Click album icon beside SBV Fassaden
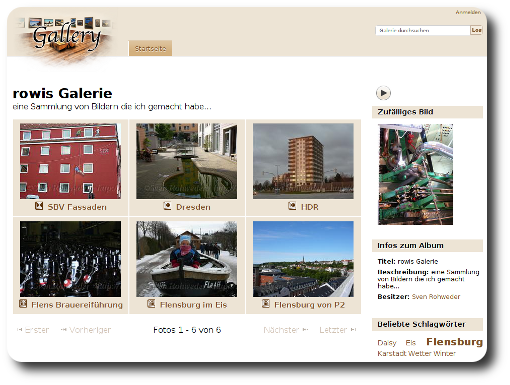 click(x=39, y=206)
